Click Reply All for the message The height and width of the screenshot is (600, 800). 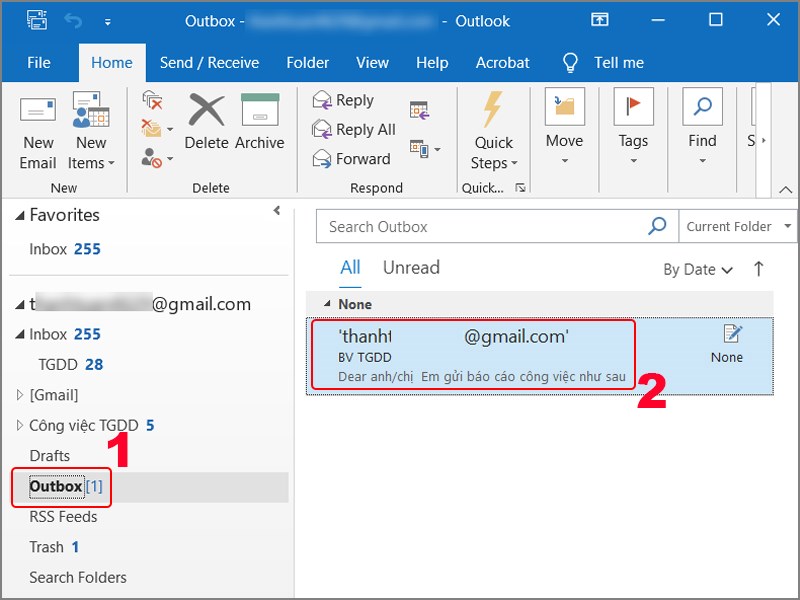point(352,129)
